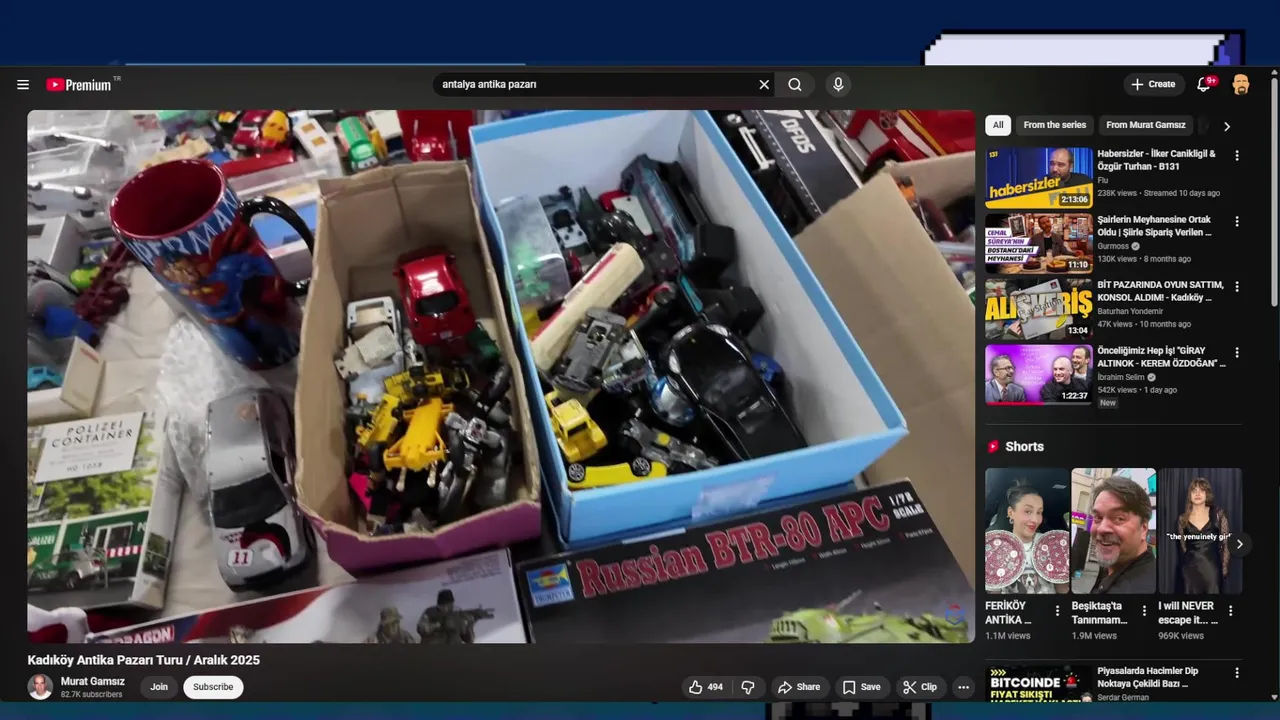
Task: Show more filter chips with arrow
Action: click(x=1227, y=126)
